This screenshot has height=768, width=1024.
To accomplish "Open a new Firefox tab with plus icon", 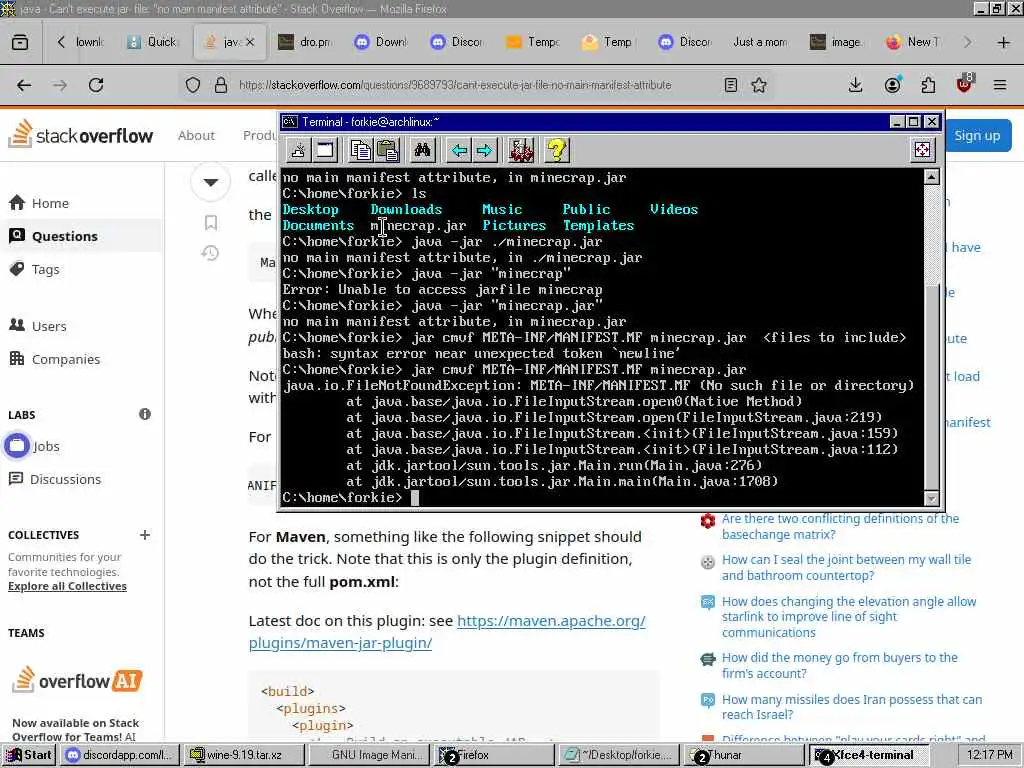I will point(1004,42).
